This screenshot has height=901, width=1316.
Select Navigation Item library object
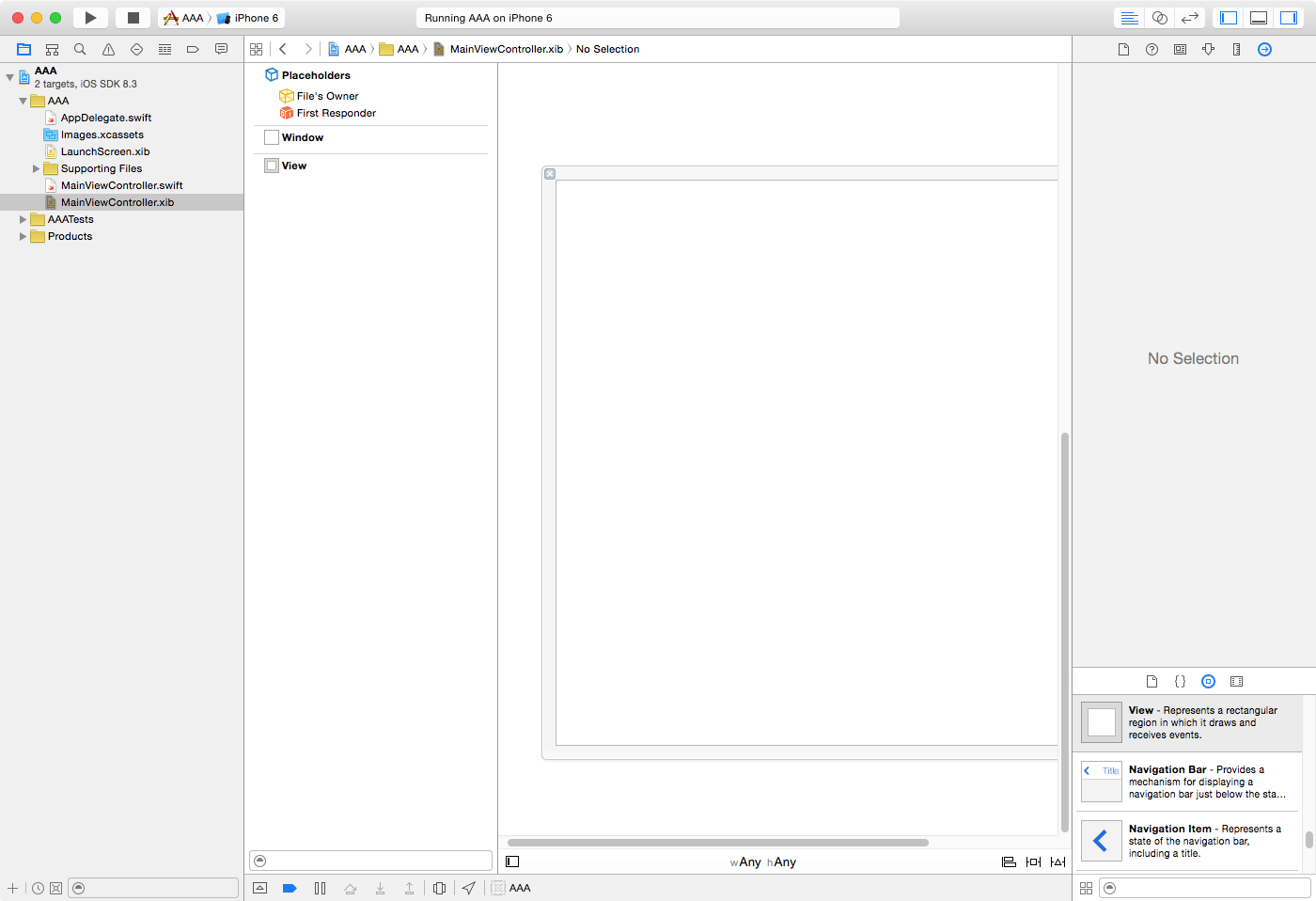coord(1188,841)
